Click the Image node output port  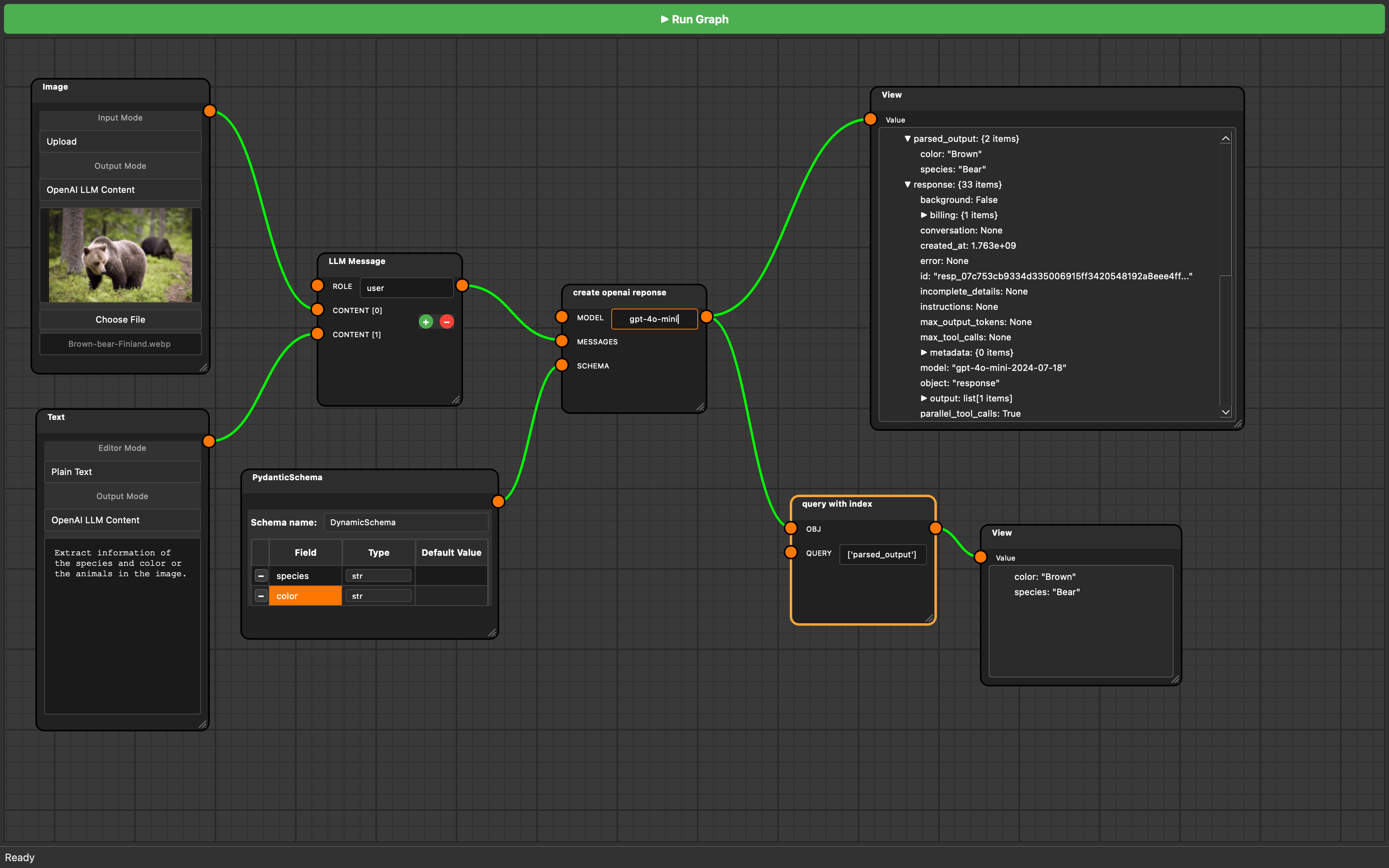pos(209,111)
